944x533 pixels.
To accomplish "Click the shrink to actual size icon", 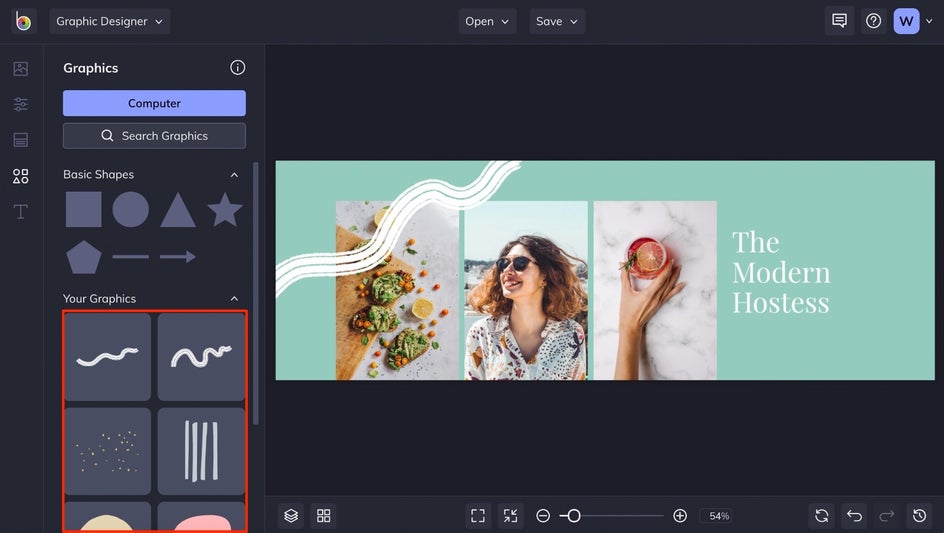I will [x=511, y=516].
